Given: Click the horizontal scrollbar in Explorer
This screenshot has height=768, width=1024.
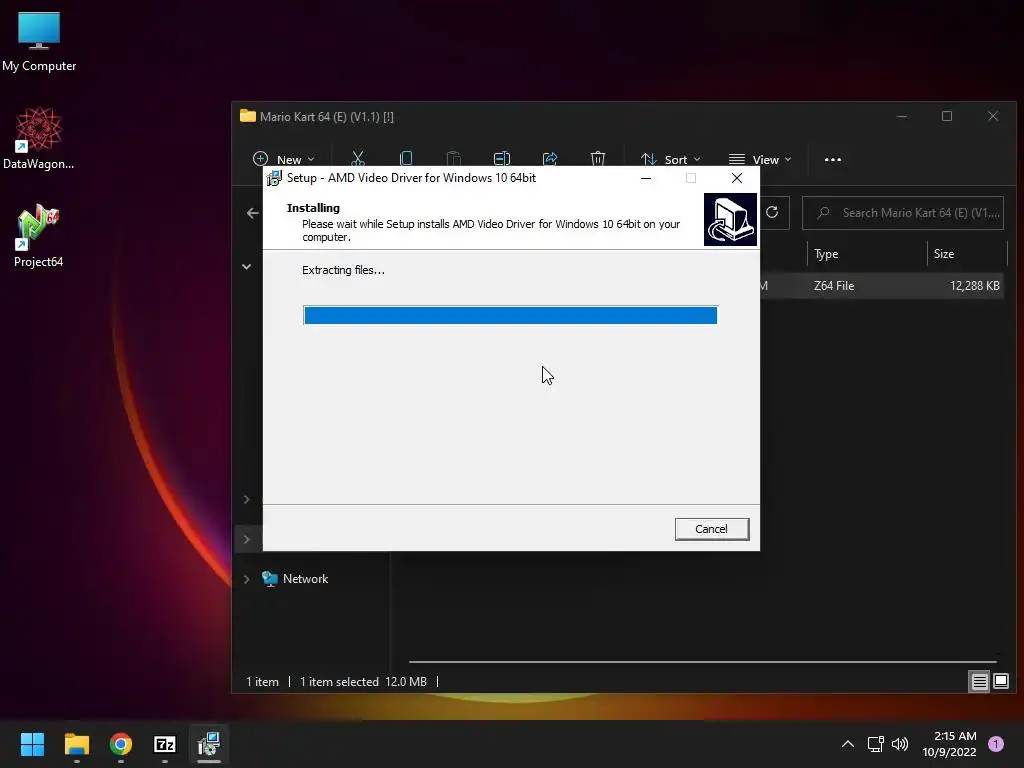Looking at the screenshot, I should [702, 662].
